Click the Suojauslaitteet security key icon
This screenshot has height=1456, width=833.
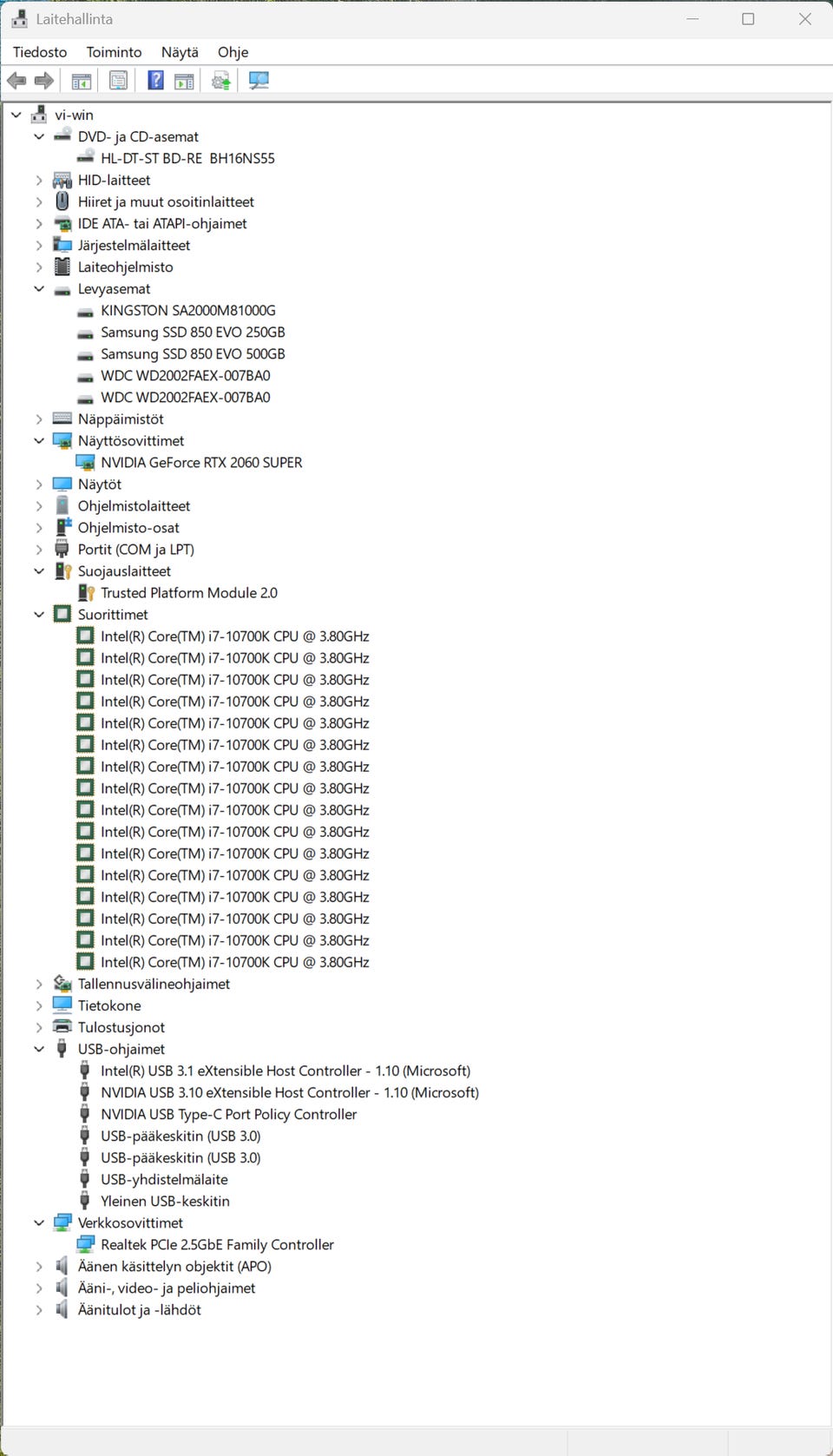[62, 570]
